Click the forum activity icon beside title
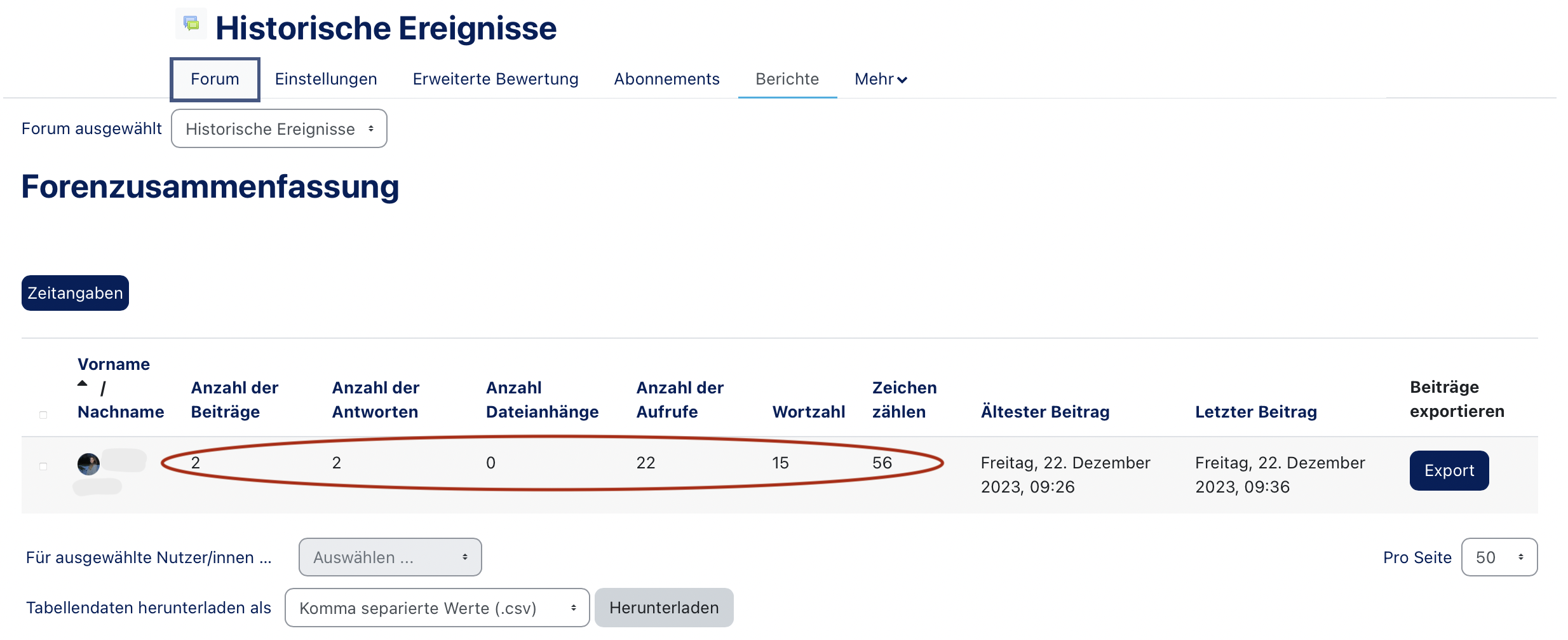 (x=191, y=24)
